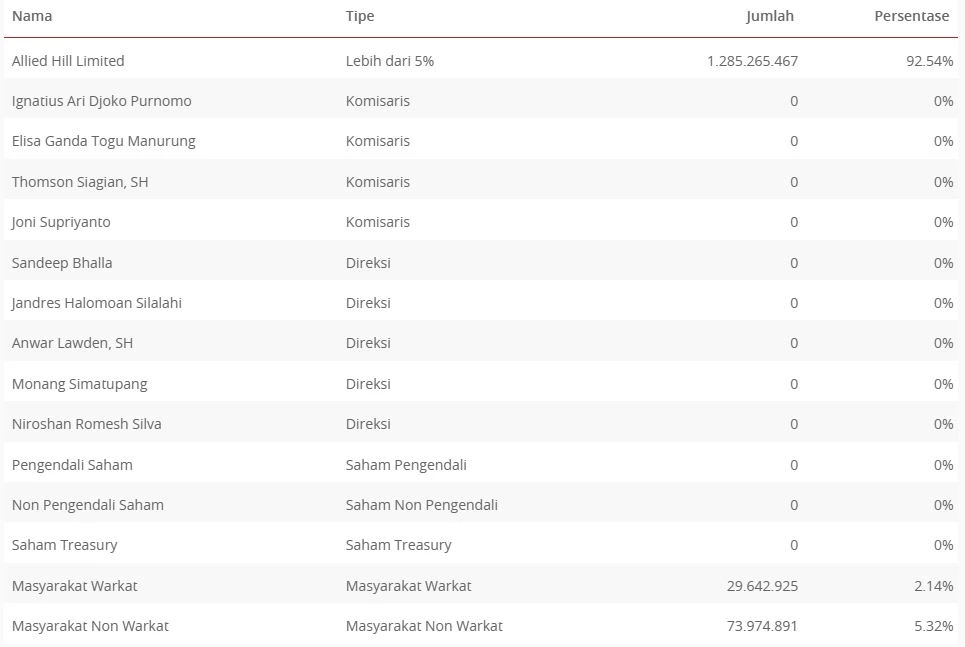This screenshot has width=965, height=647.
Task: Sort the table by the Nama column
Action: click(x=31, y=16)
